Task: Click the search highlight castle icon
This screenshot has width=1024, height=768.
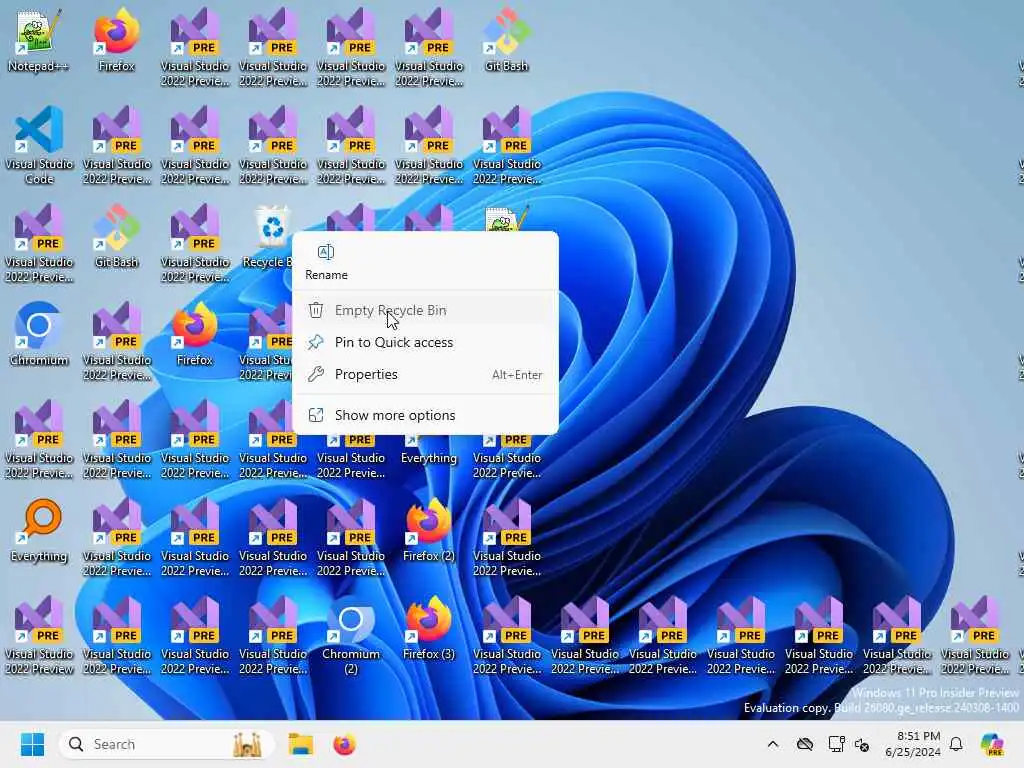Action: tap(248, 744)
